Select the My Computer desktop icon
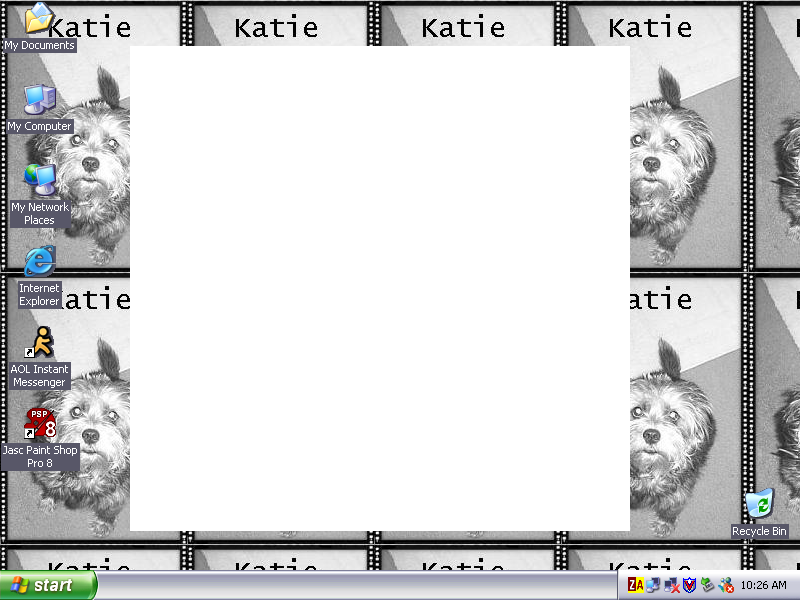Image resolution: width=800 pixels, height=600 pixels. (x=40, y=100)
